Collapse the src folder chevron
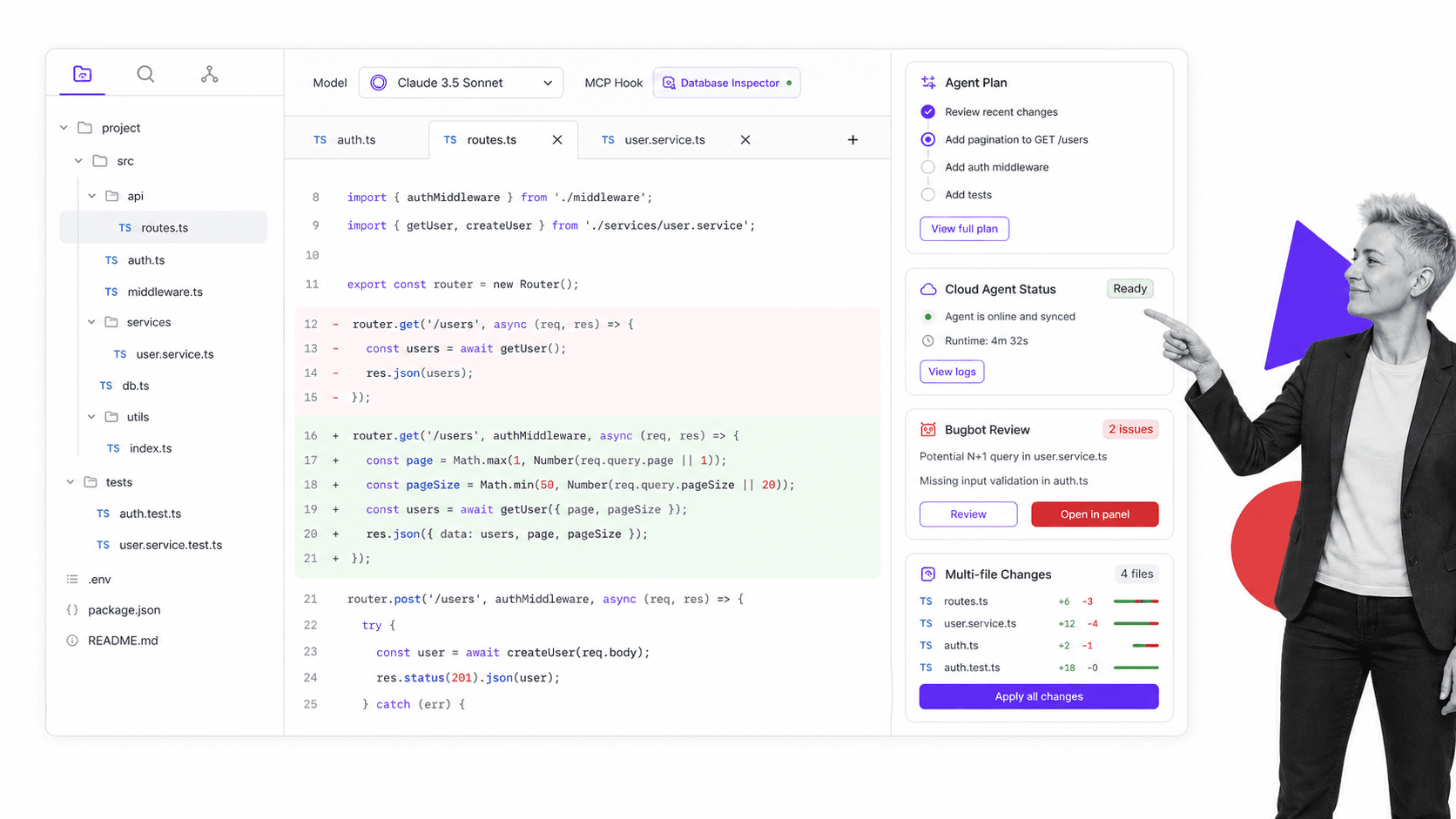This screenshot has width=1456, height=819. tap(78, 161)
